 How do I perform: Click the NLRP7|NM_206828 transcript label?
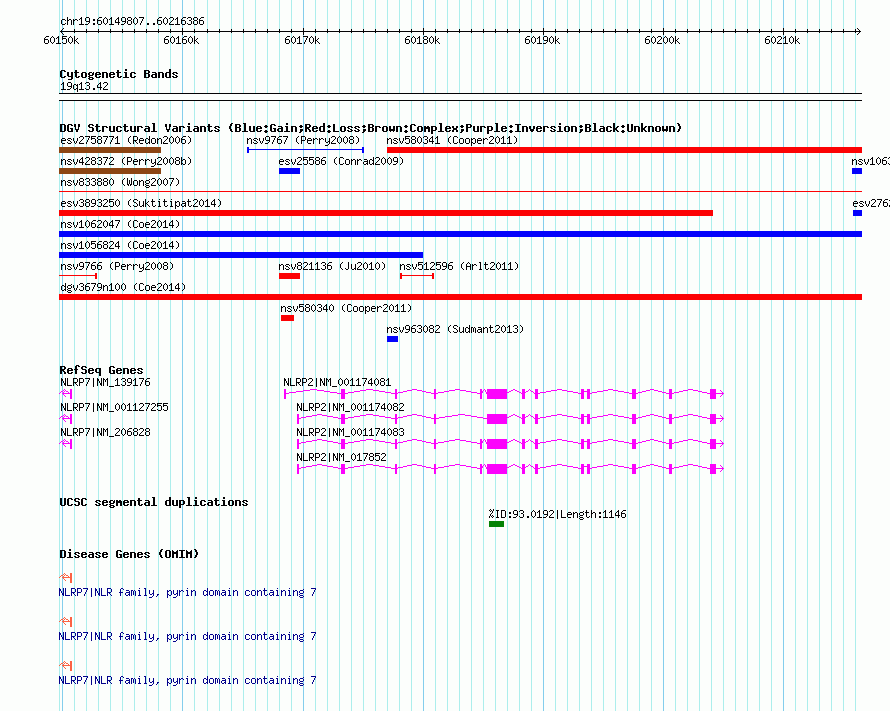[105, 432]
